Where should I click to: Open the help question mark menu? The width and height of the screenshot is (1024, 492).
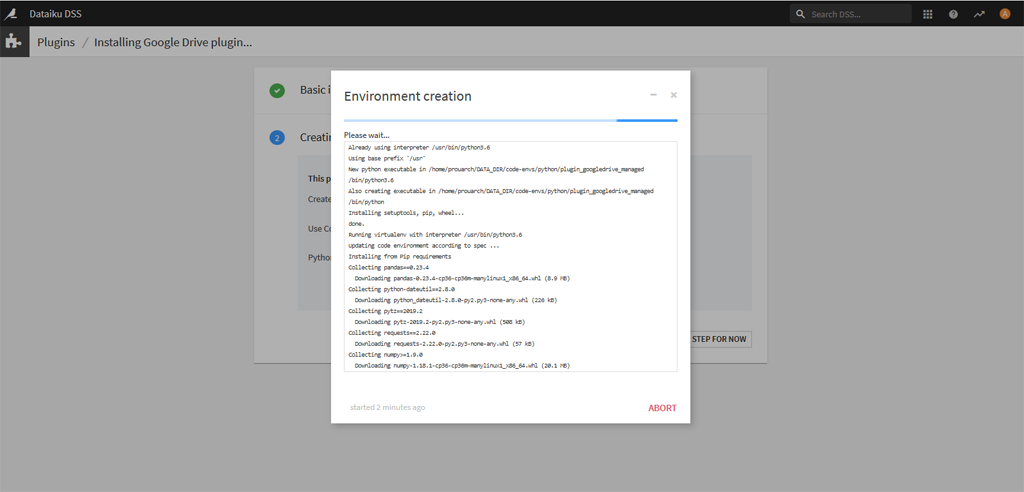(x=953, y=14)
